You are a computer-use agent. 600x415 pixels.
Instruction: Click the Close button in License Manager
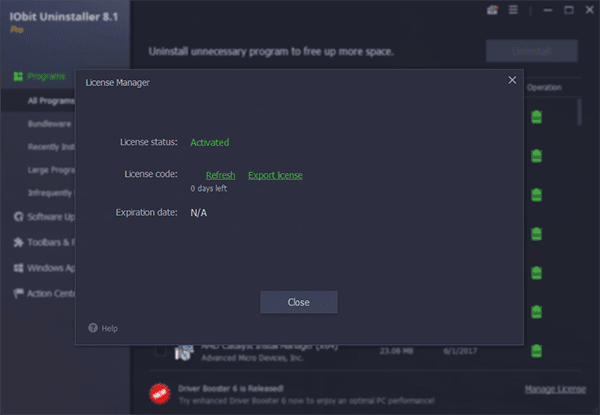click(x=298, y=302)
